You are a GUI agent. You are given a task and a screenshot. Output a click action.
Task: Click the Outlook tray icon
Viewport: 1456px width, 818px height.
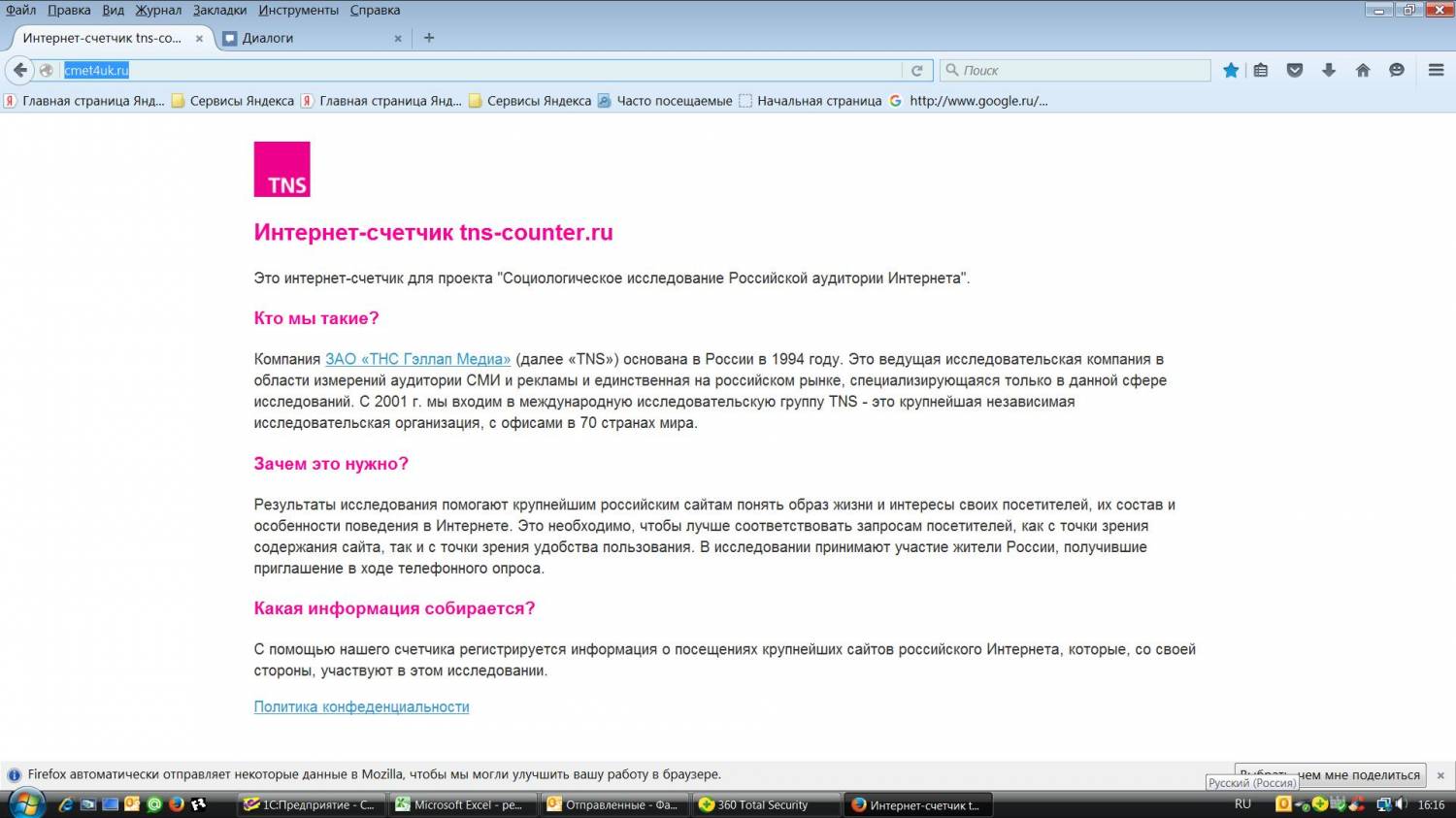coord(1284,804)
